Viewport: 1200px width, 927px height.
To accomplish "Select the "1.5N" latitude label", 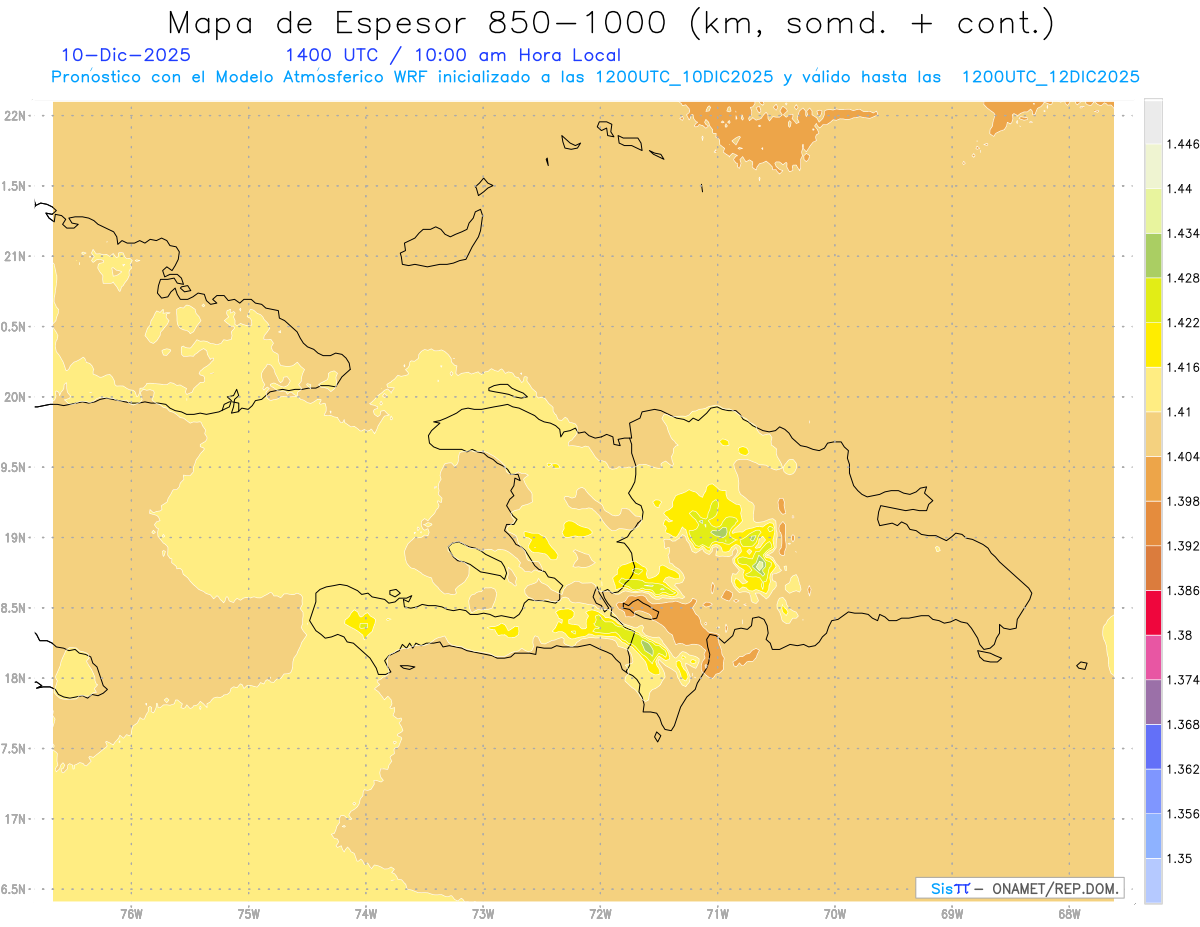I will pos(14,186).
